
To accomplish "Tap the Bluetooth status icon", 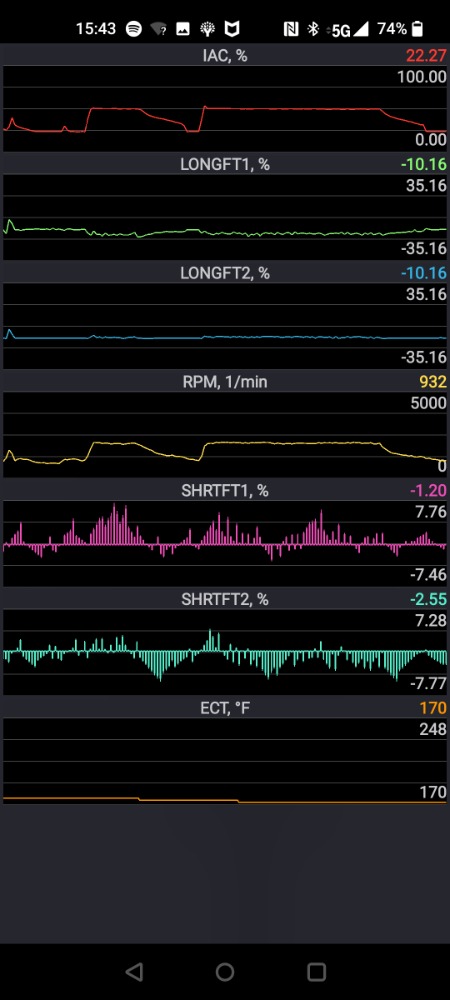I will click(313, 29).
